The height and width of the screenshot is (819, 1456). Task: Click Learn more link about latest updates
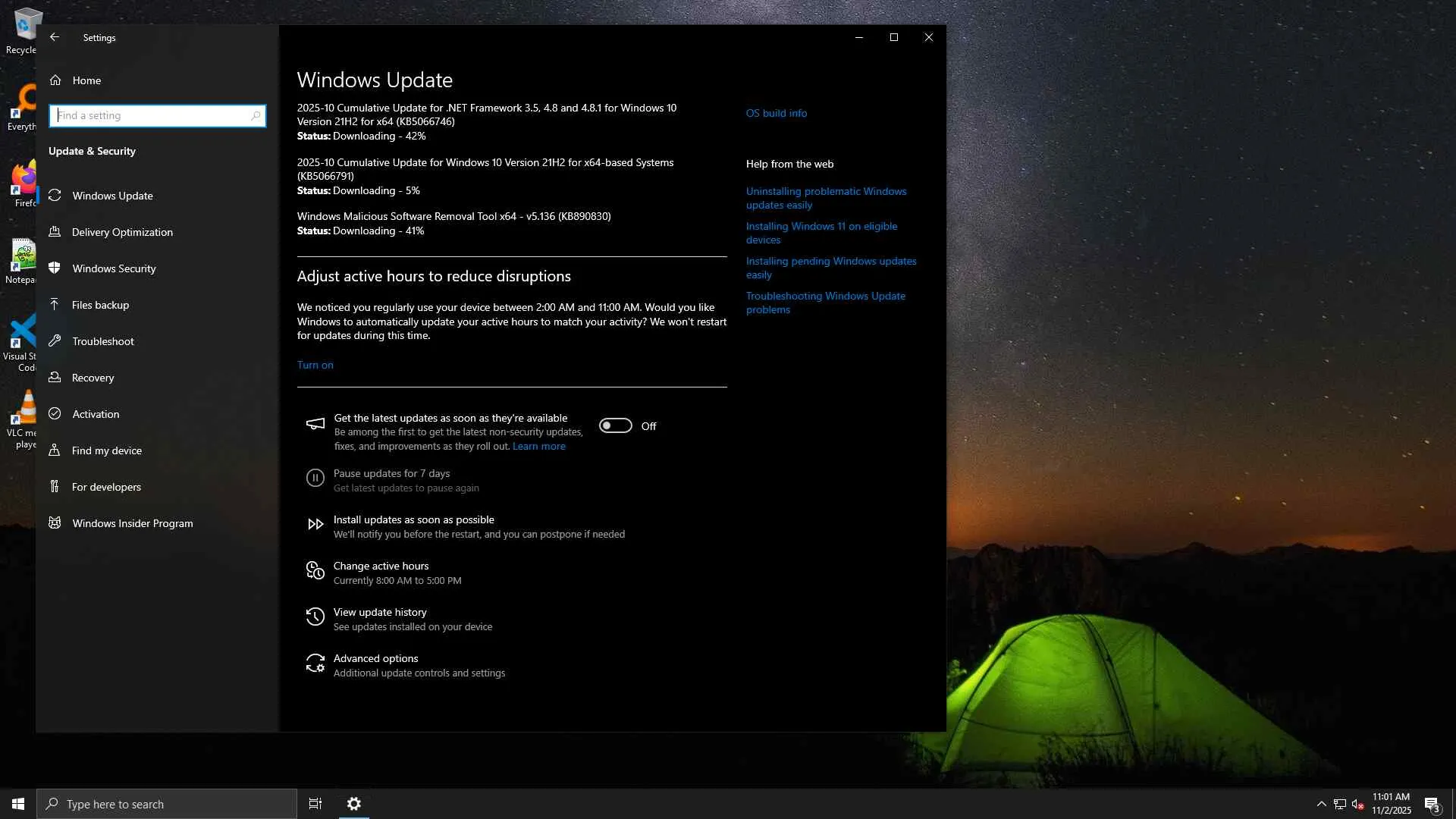coord(538,447)
